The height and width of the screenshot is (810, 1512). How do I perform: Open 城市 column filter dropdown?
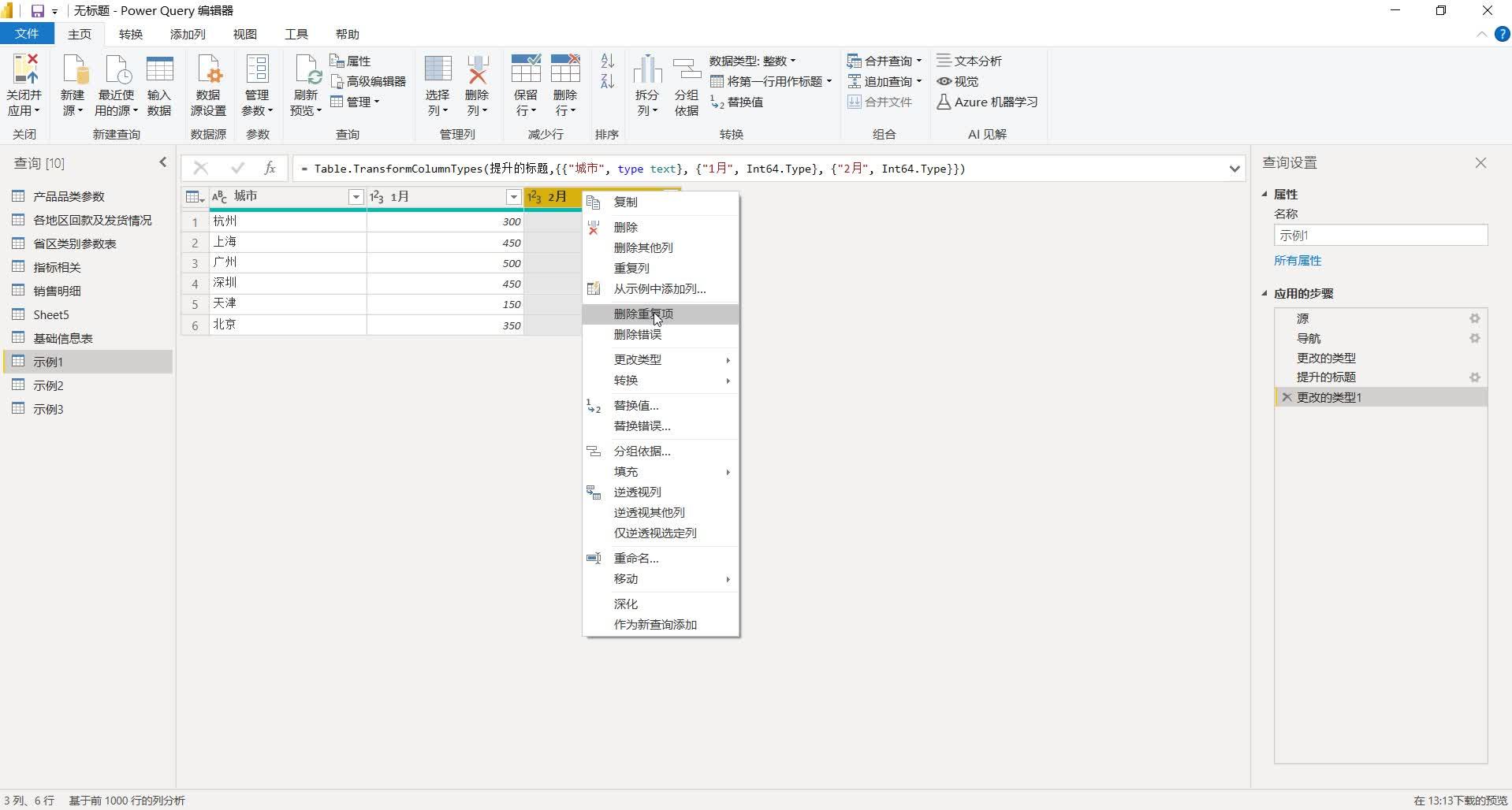(356, 197)
